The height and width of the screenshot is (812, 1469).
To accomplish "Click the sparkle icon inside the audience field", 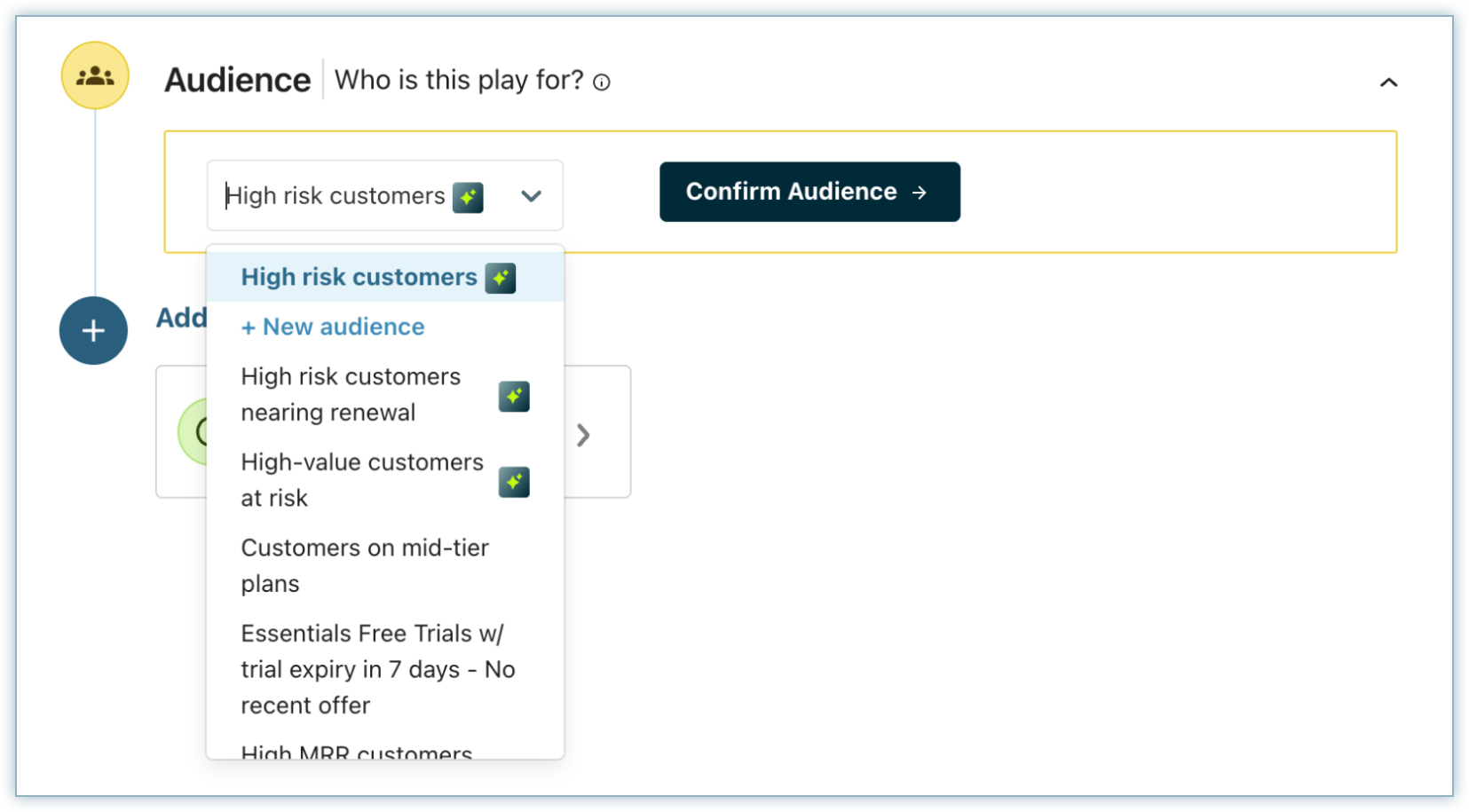I will (x=468, y=197).
